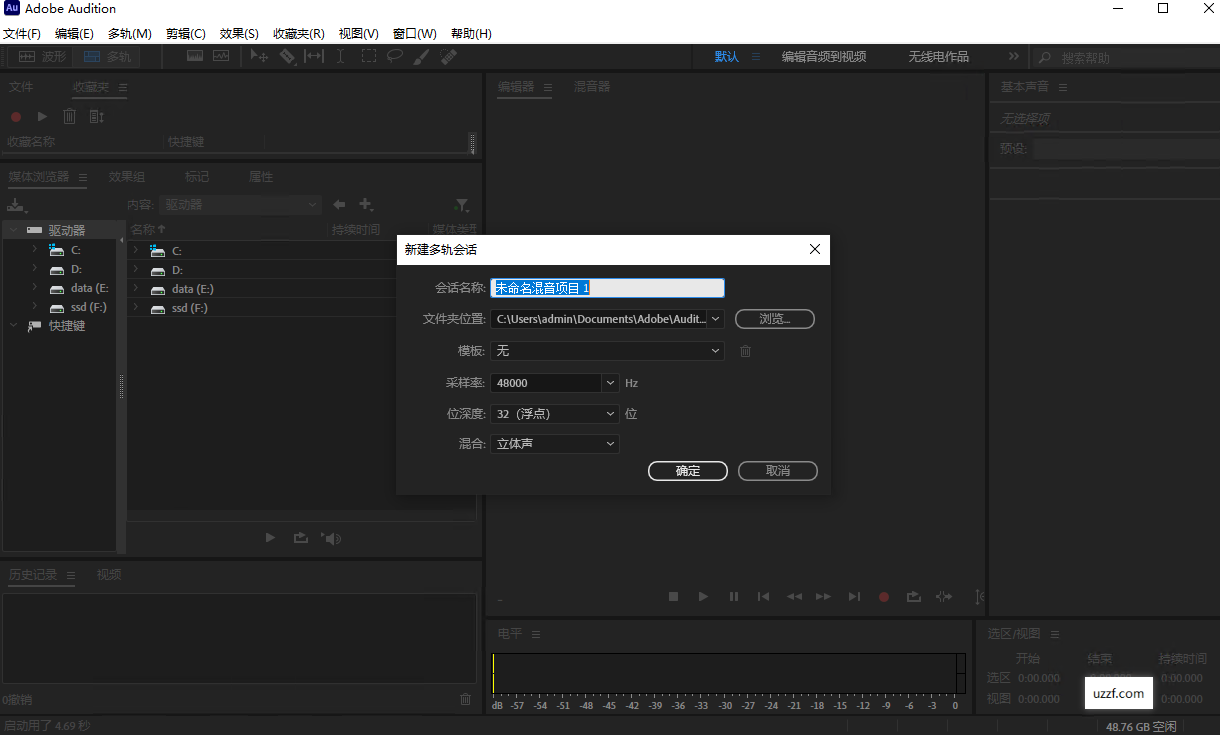The height and width of the screenshot is (735, 1220).
Task: Select the Lasso Selection tool
Action: [394, 56]
